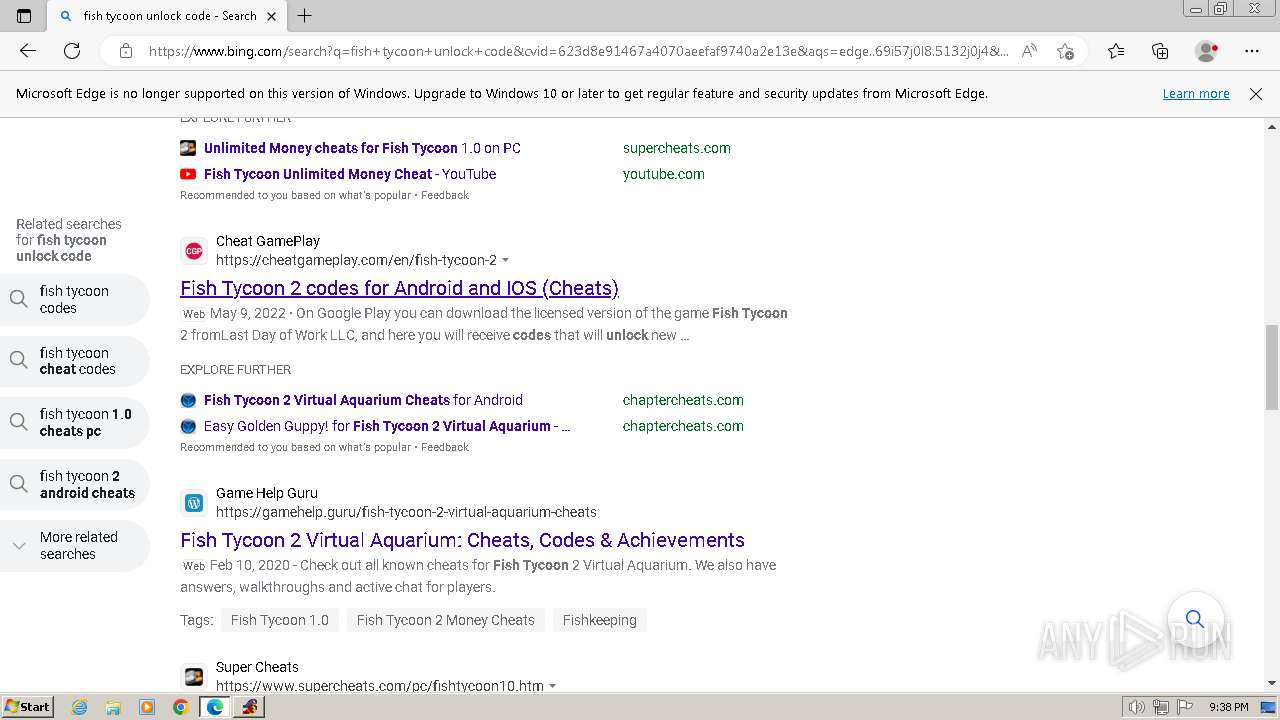1280x720 pixels.
Task: Go back to previous page
Action: point(28,51)
